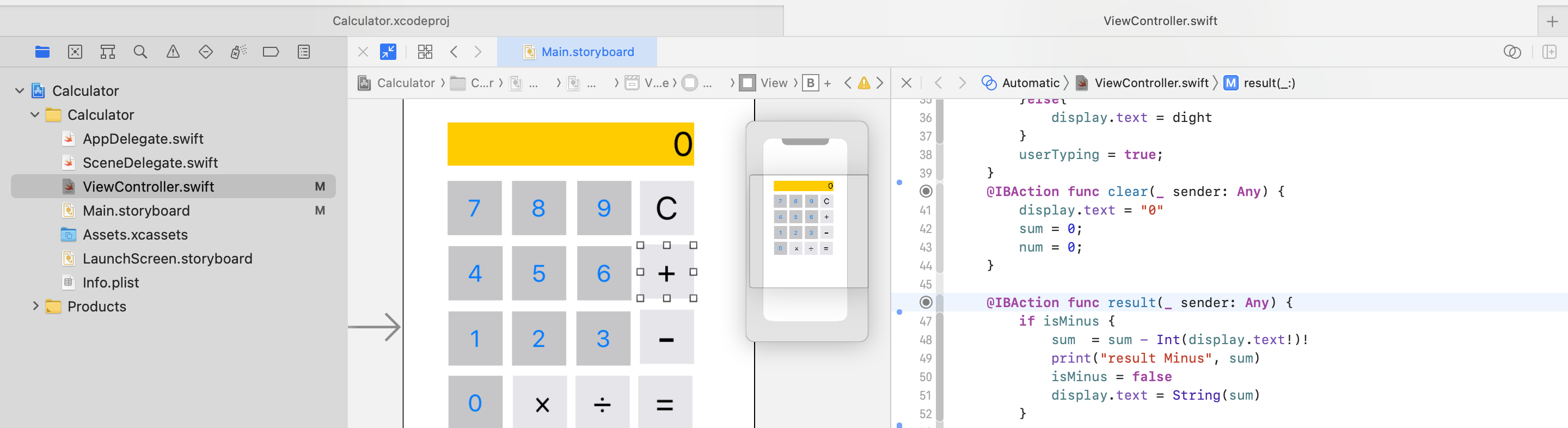Screen dimensions: 1568x428
Task: Select the ViewController.swift window tab
Action: click(x=1160, y=21)
